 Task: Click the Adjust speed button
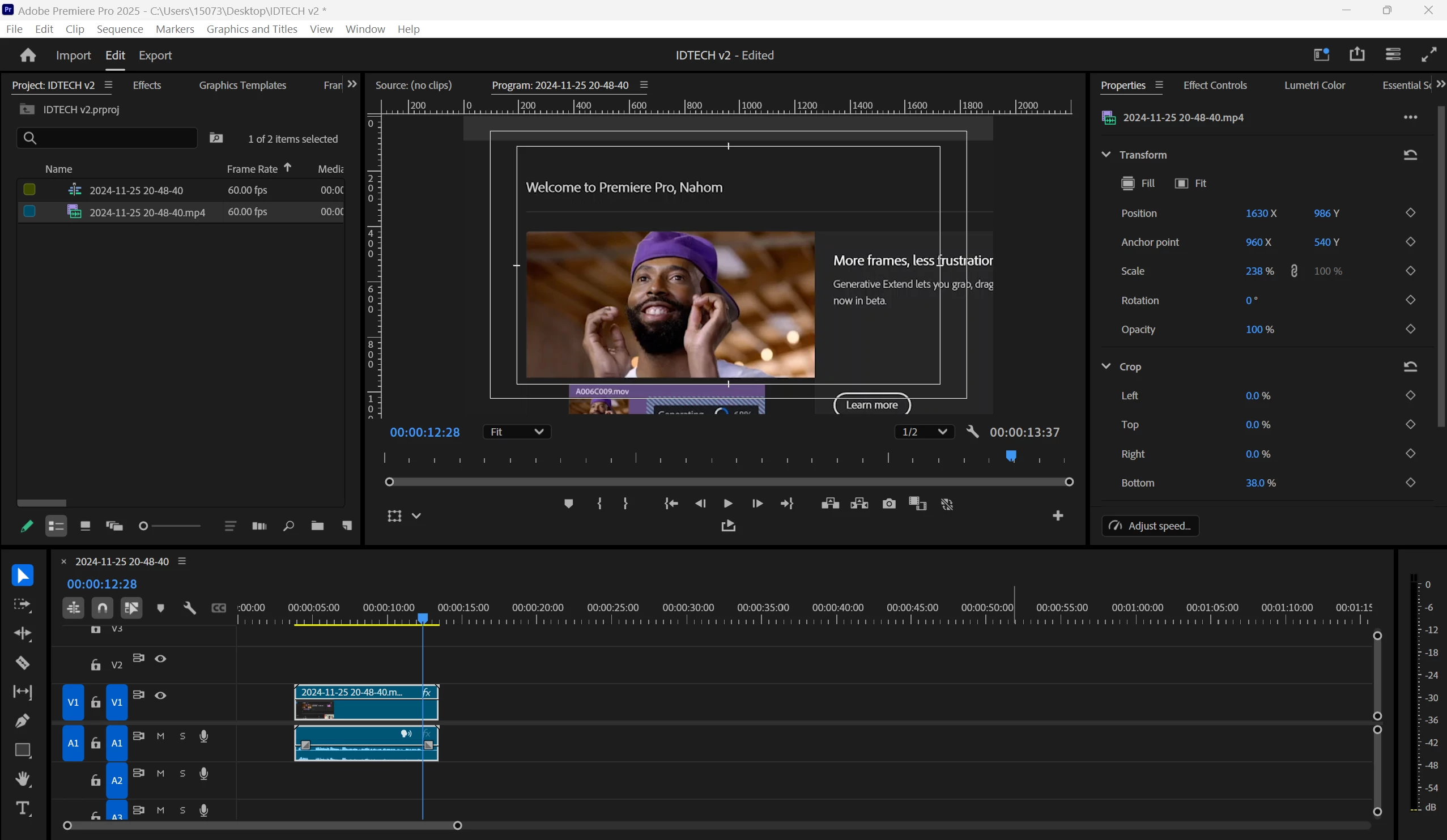[1150, 526]
